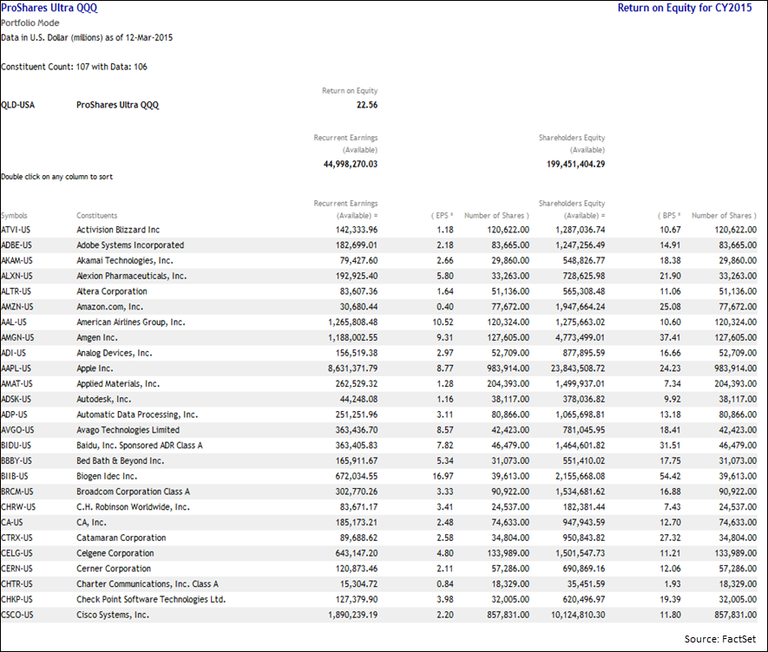The width and height of the screenshot is (768, 652).
Task: Select total recurrent earnings 44,998,270.03
Action: tap(350, 164)
